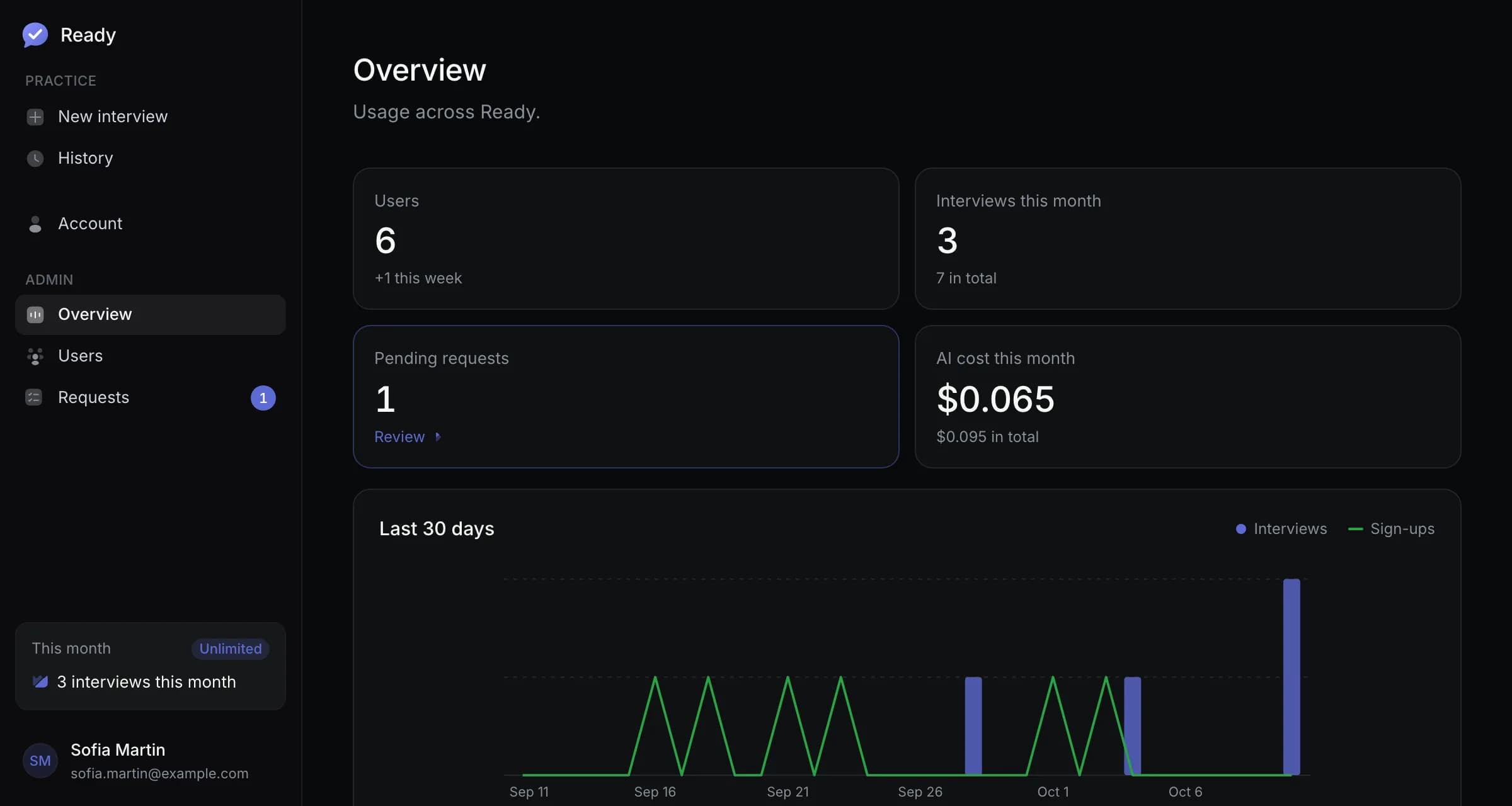The width and height of the screenshot is (1512, 806).
Task: Click the plus icon beside New interview
Action: click(x=35, y=117)
